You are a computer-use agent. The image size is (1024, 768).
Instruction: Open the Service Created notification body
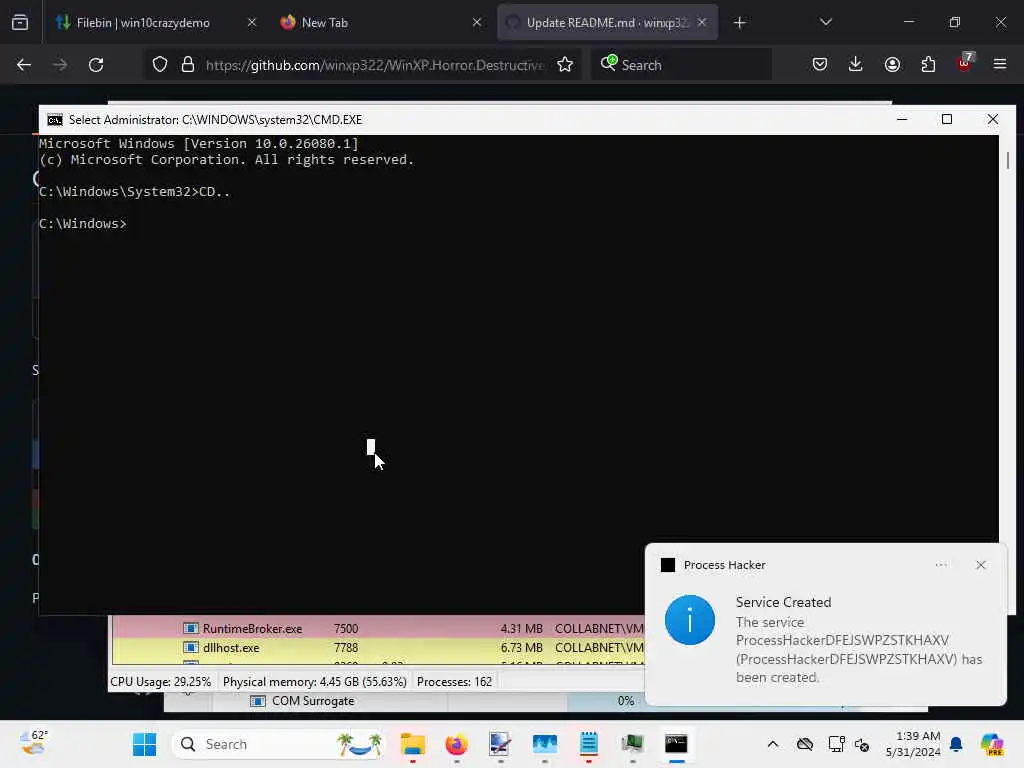pos(859,640)
